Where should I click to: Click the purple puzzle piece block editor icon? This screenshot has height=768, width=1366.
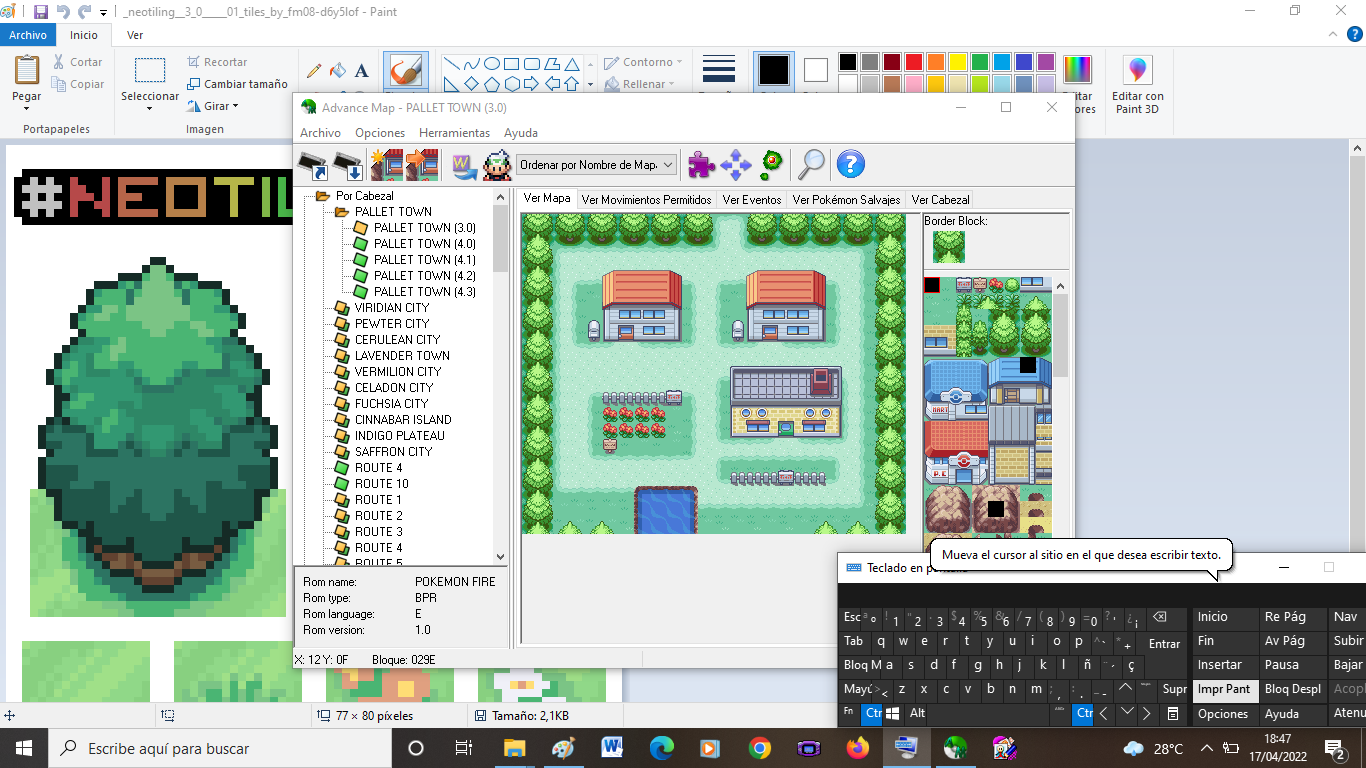702,164
